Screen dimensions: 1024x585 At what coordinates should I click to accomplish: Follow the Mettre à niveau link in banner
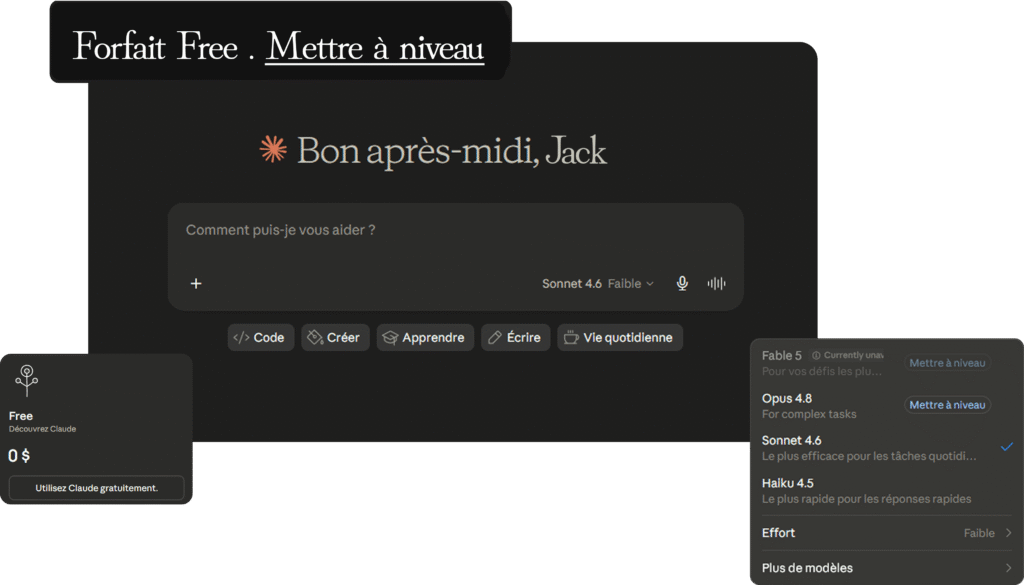click(374, 46)
